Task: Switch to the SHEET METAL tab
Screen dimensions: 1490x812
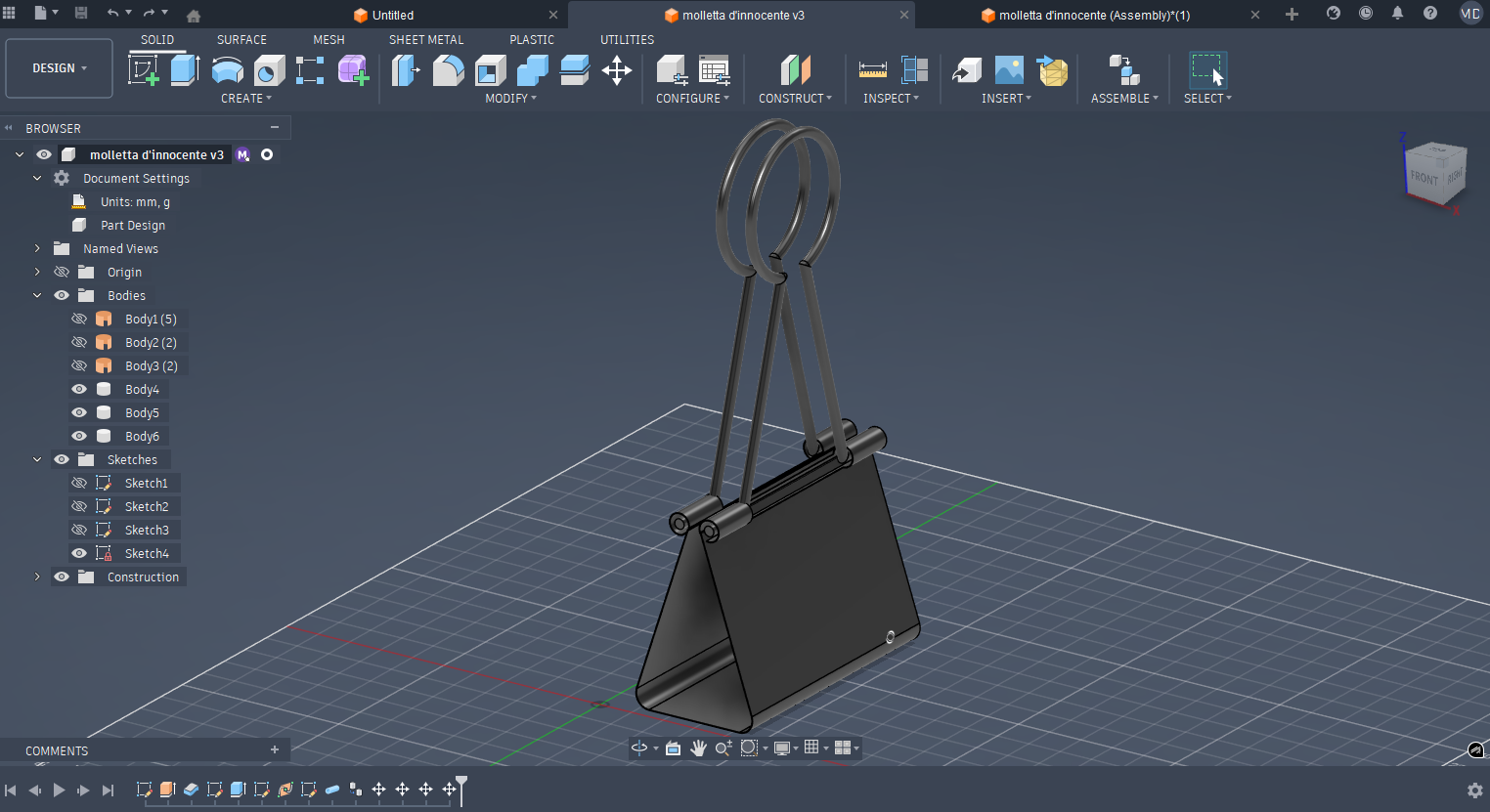Action: [x=426, y=40]
